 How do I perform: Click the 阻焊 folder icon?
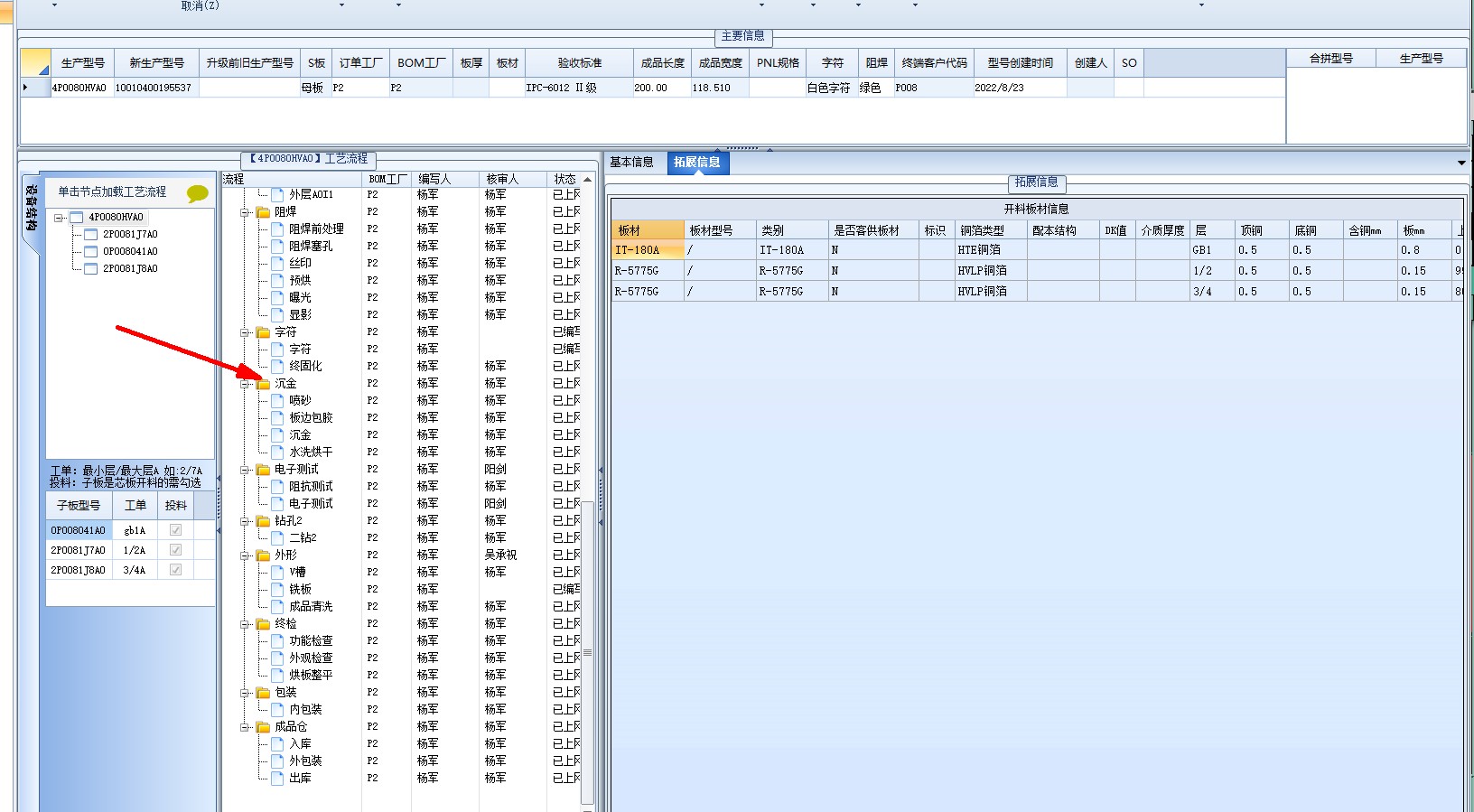click(x=263, y=212)
